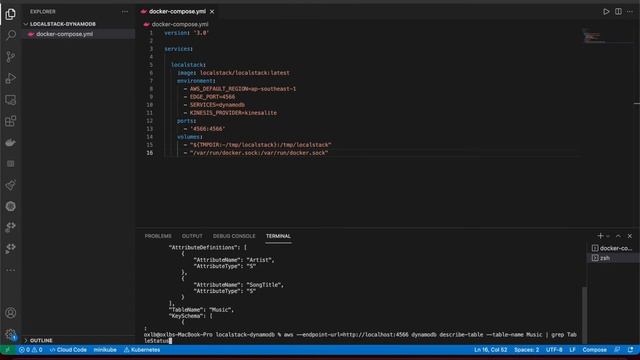Click '/var/run/docker.sock' volume line
Viewport: 640px width, 360px height.
click(259, 153)
